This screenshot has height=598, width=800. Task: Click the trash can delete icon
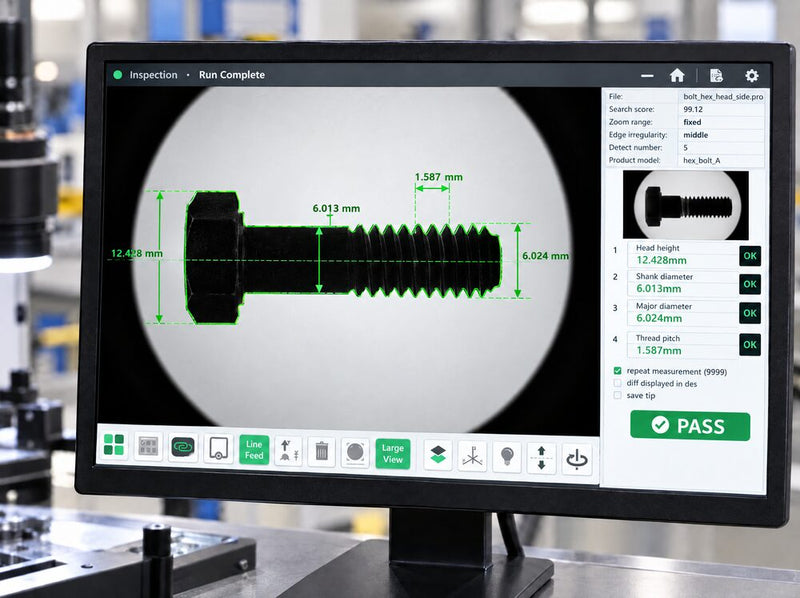tap(321, 451)
